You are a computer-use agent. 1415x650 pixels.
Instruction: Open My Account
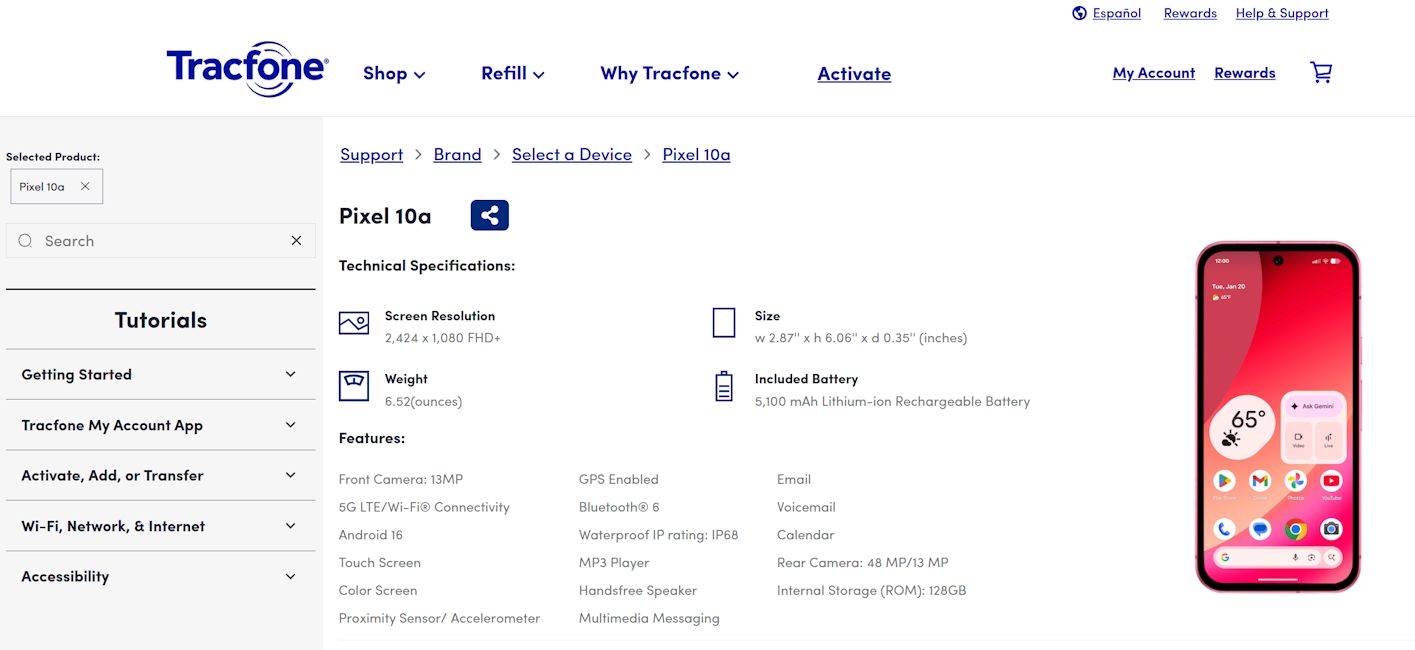[x=1153, y=72]
